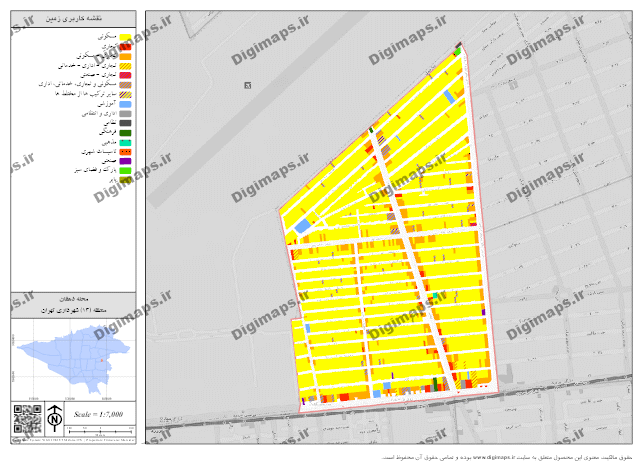643x461 pixels.
Task: Click the orange-purple hatched legend swatch
Action: click(x=125, y=85)
